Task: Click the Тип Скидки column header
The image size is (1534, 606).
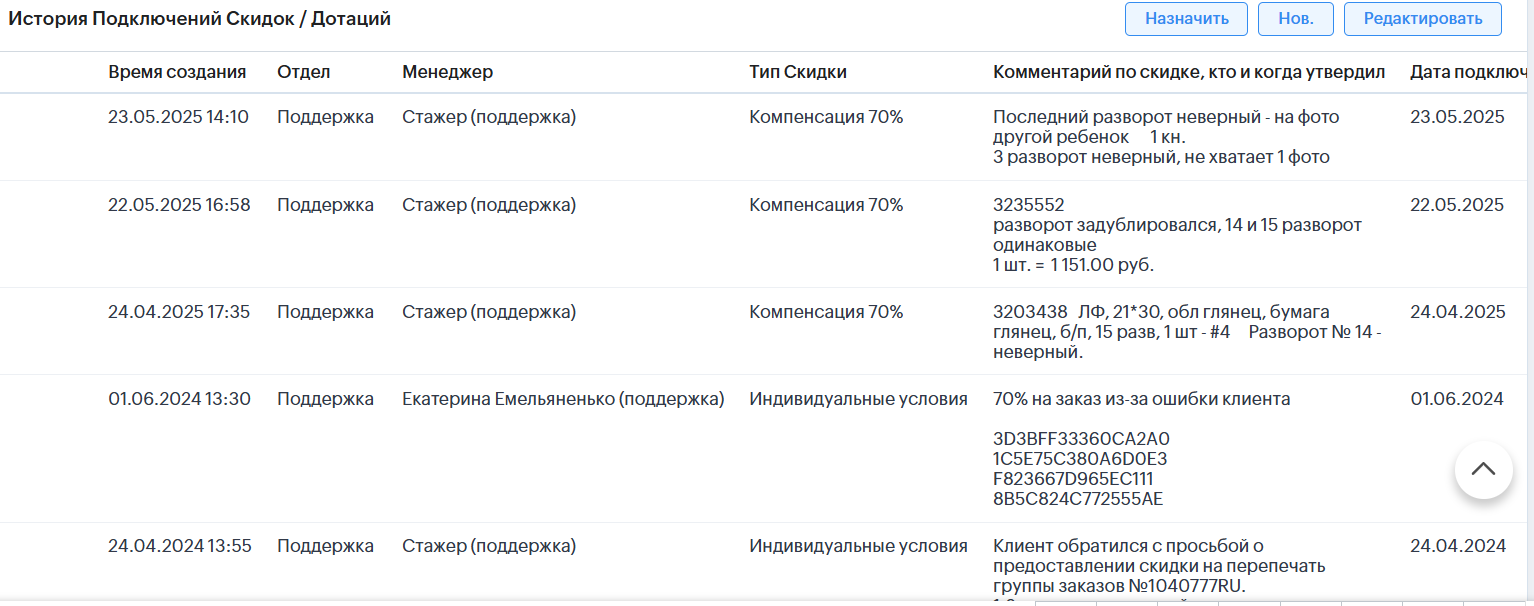Action: (798, 72)
